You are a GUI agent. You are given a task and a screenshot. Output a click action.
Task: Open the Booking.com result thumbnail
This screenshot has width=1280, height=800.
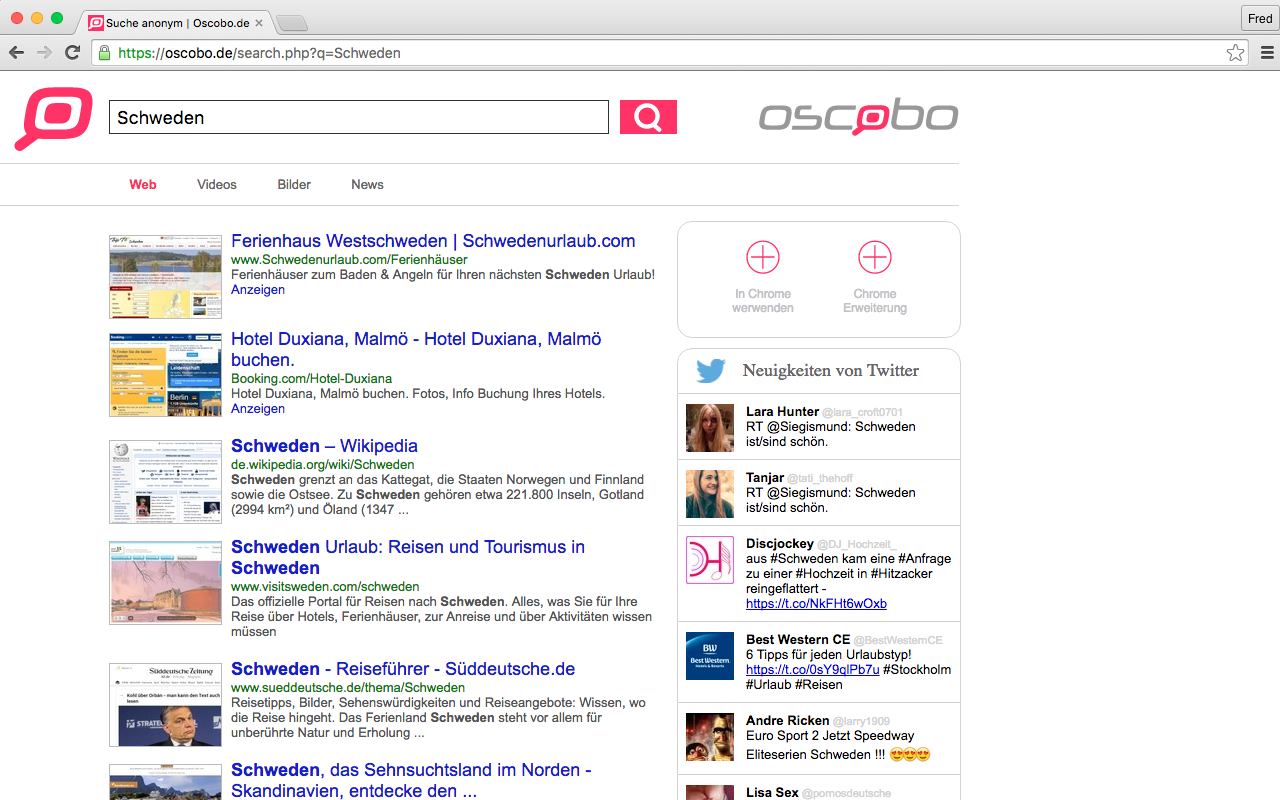click(x=165, y=375)
